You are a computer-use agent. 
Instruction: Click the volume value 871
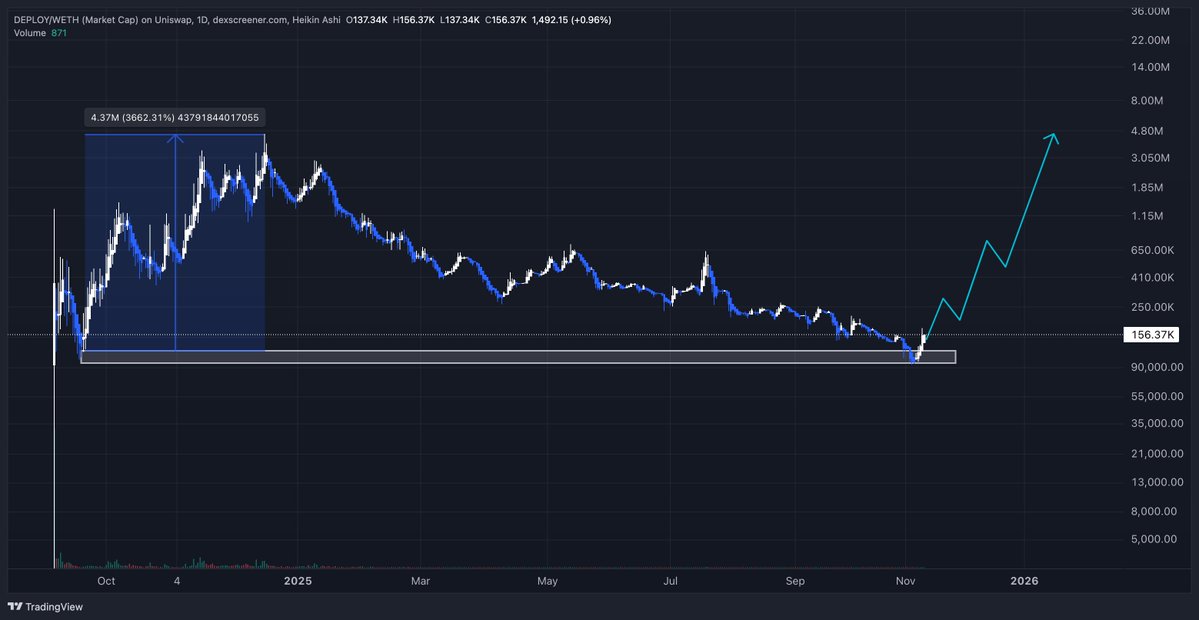pos(60,32)
